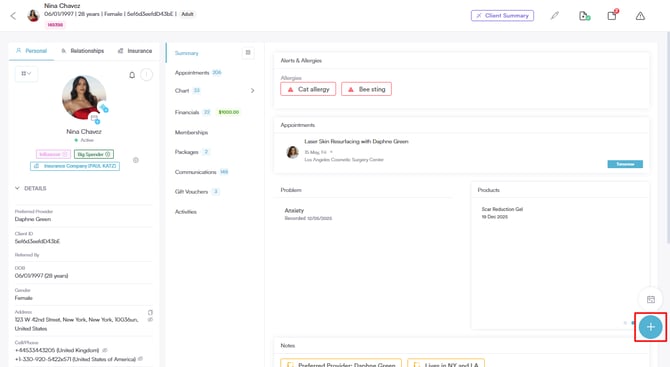This screenshot has height=367, width=670.
Task: Click the settings icon right of label tags
Action: coord(136,160)
